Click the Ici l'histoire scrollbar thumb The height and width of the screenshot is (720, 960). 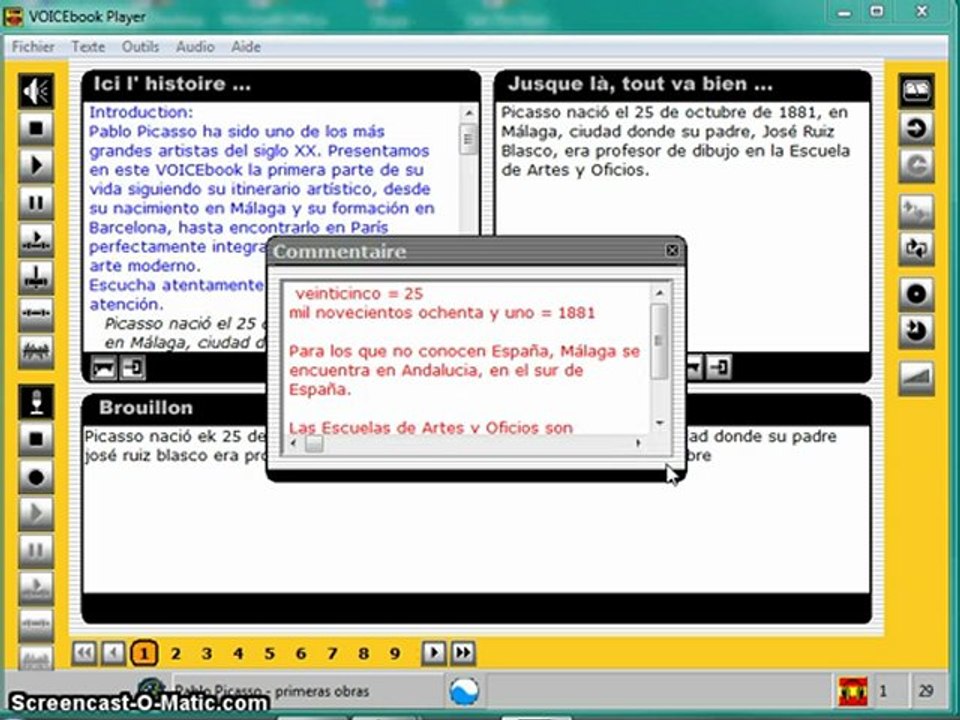tap(468, 139)
